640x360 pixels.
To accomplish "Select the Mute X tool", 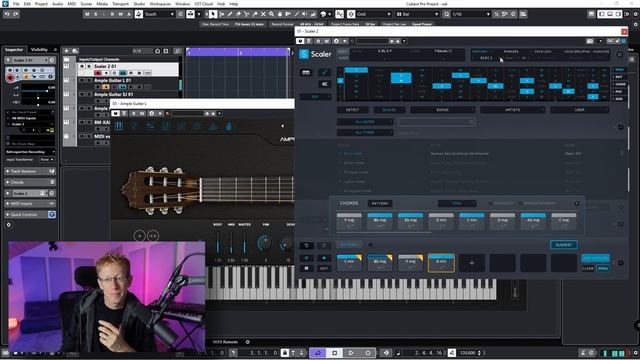I will pyautogui.click(x=263, y=14).
